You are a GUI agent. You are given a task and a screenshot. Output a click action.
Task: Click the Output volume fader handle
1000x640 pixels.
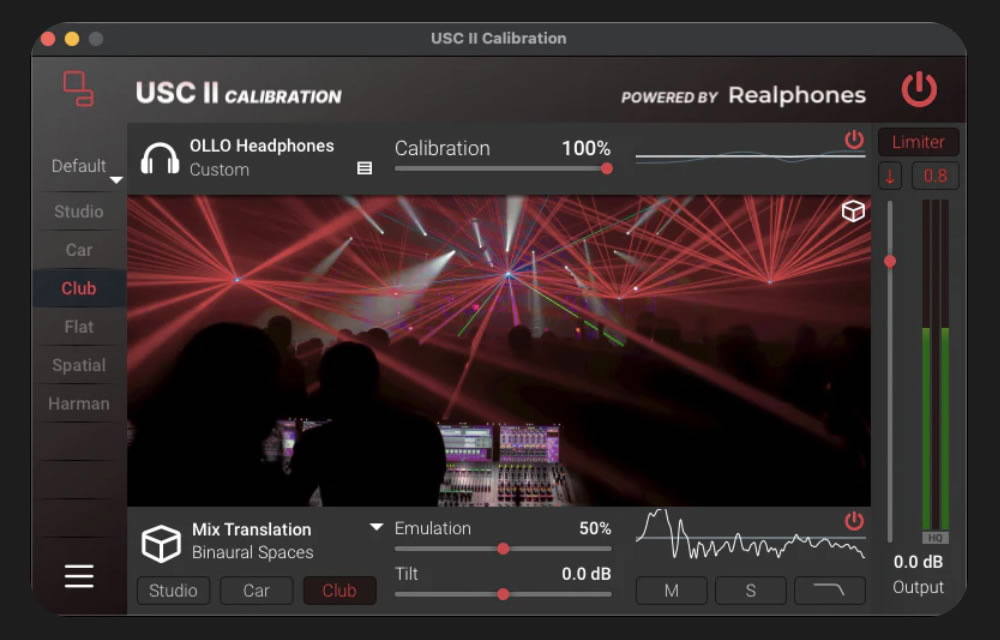pos(890,261)
